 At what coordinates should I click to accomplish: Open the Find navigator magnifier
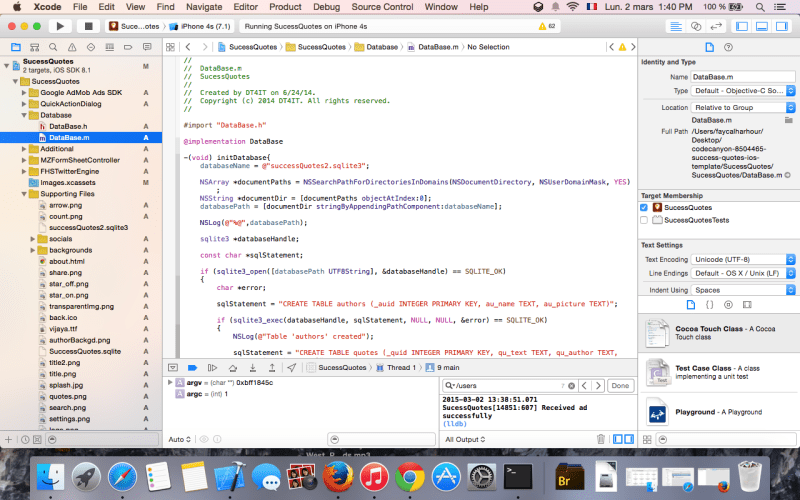tap(53, 47)
